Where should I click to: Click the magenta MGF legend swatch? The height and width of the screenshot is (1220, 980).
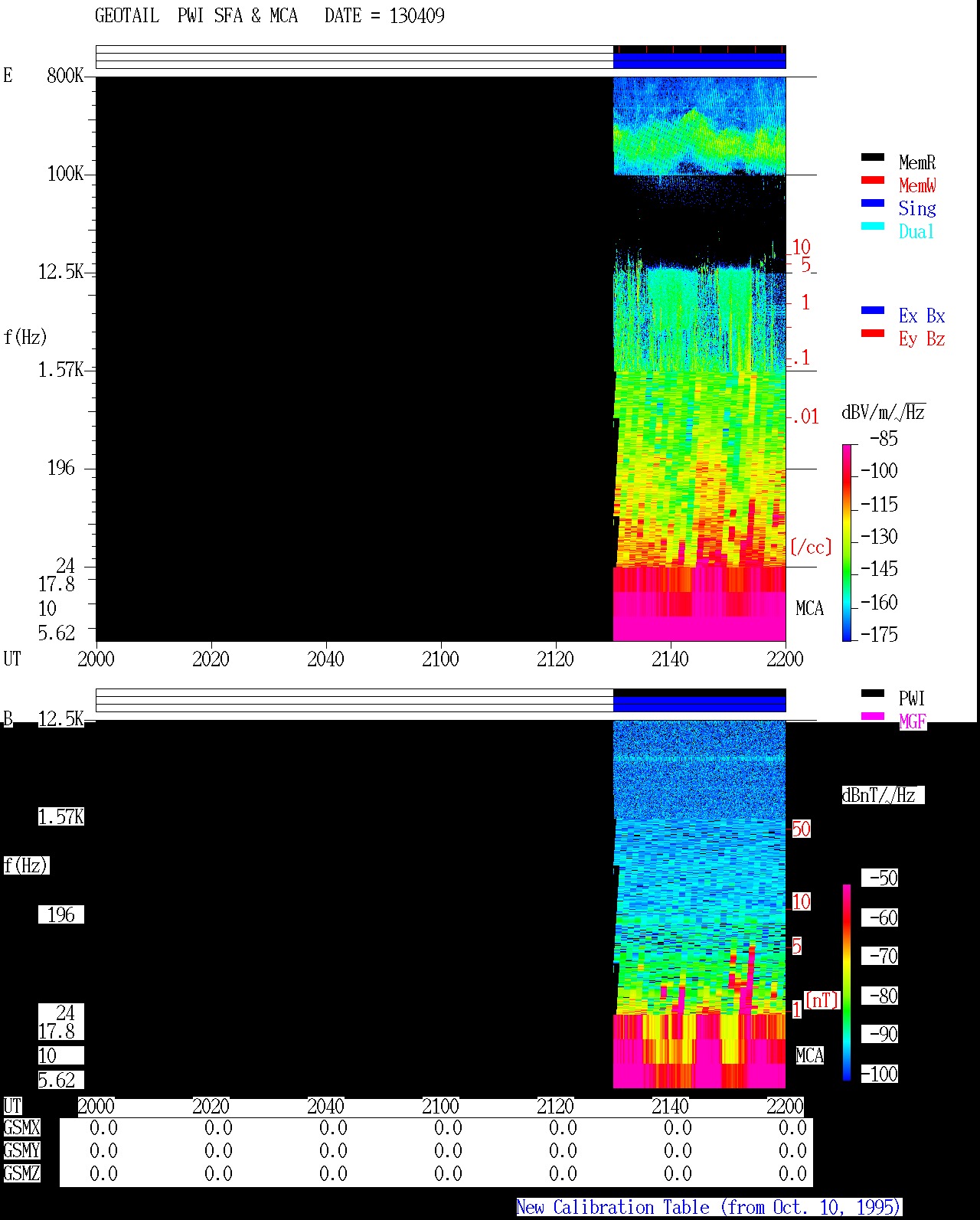point(873,716)
